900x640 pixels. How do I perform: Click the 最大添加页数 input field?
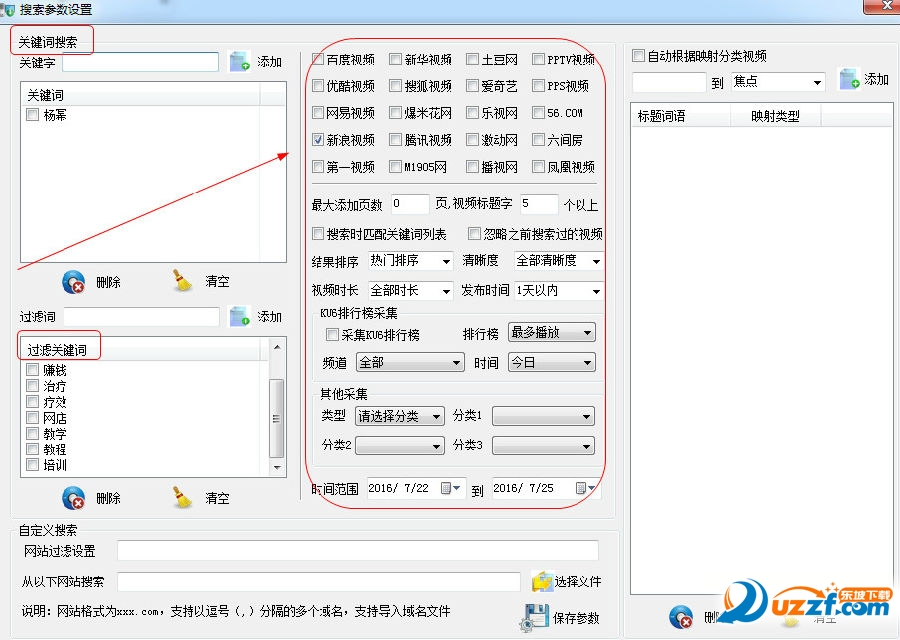click(x=410, y=204)
